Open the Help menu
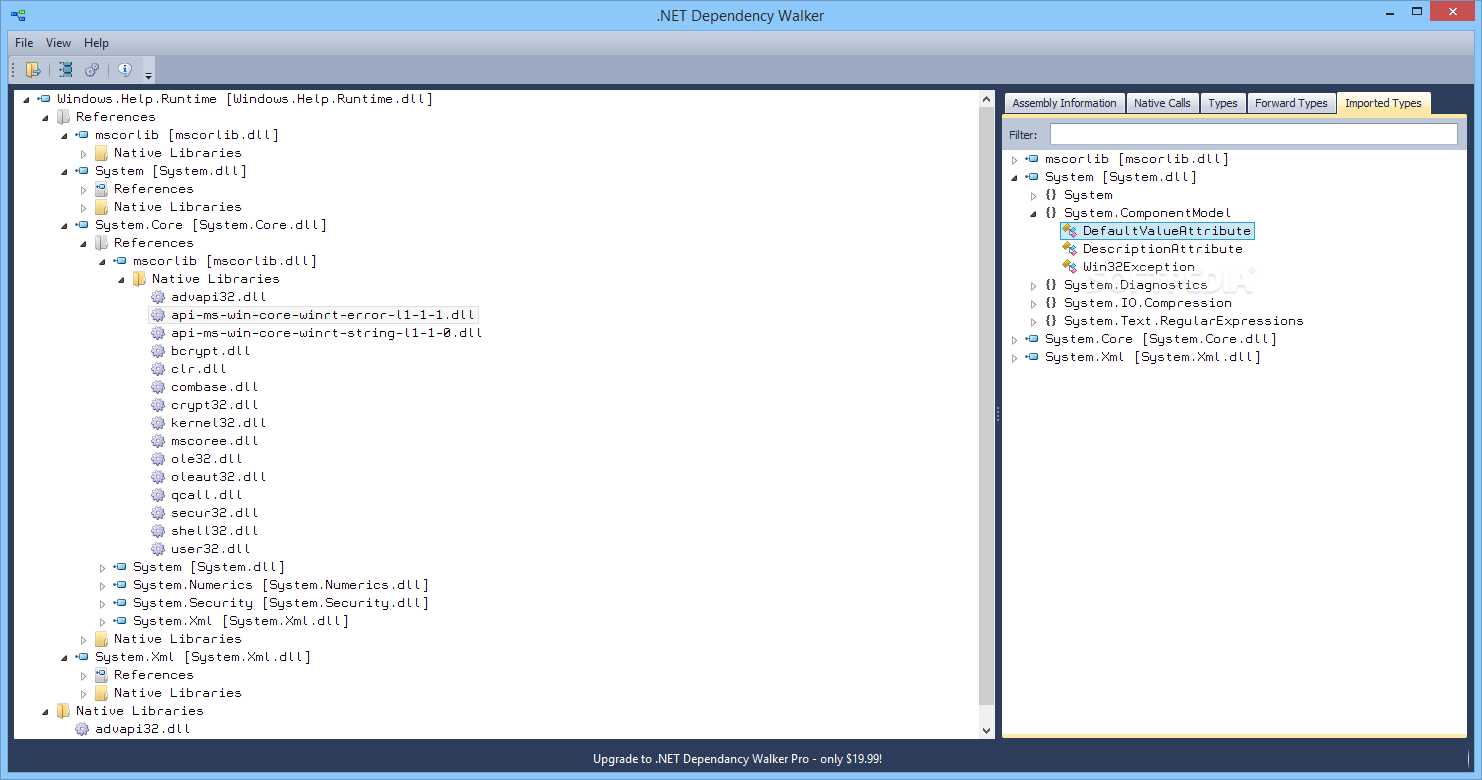Screen dimensions: 1482x780 (96, 43)
